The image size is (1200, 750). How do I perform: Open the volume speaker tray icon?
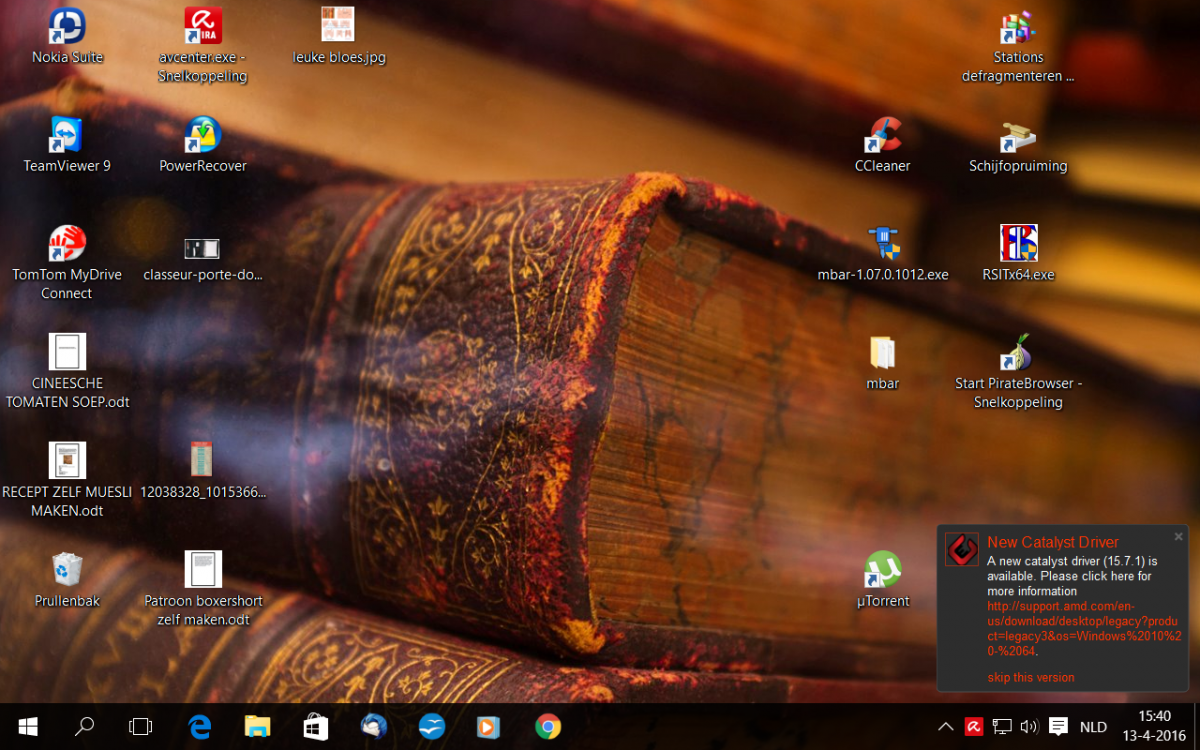click(x=1030, y=727)
